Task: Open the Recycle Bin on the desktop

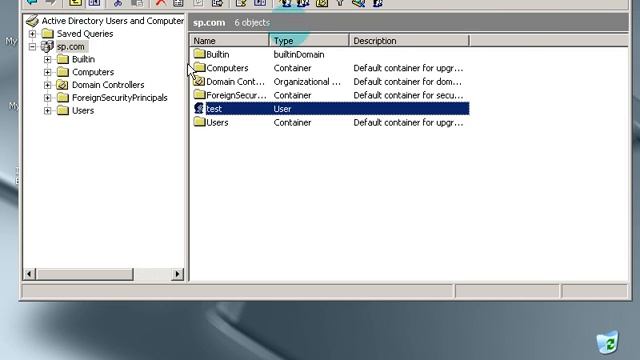Action: [x=607, y=342]
